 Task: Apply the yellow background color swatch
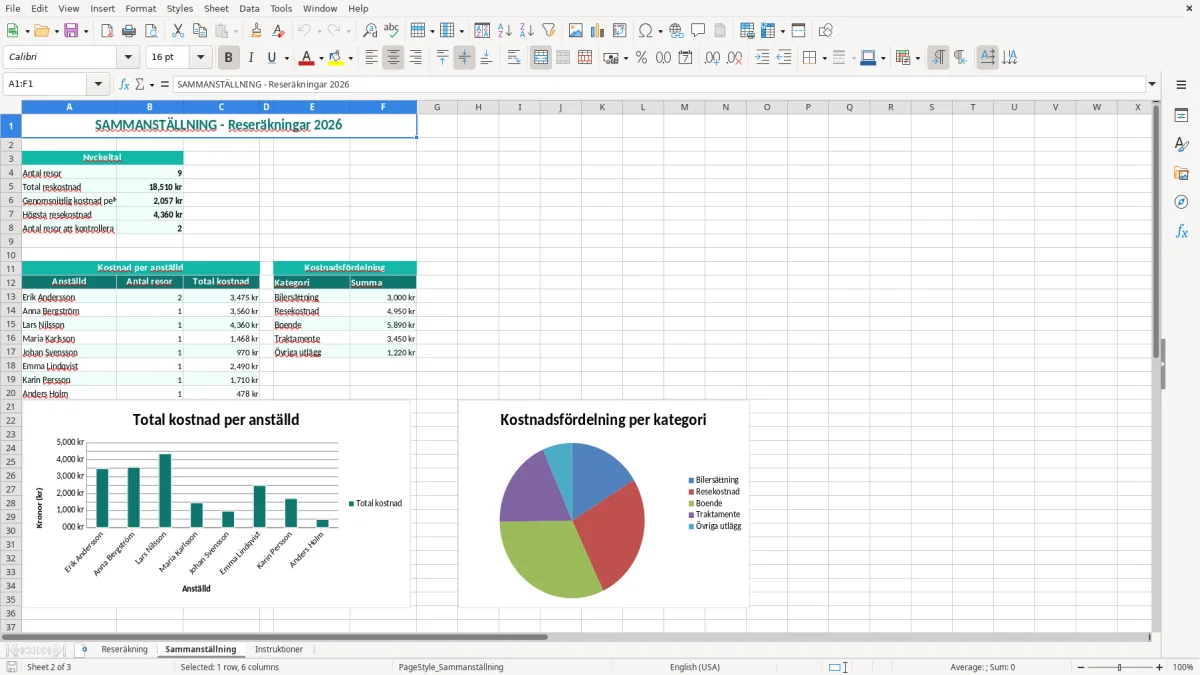[337, 58]
